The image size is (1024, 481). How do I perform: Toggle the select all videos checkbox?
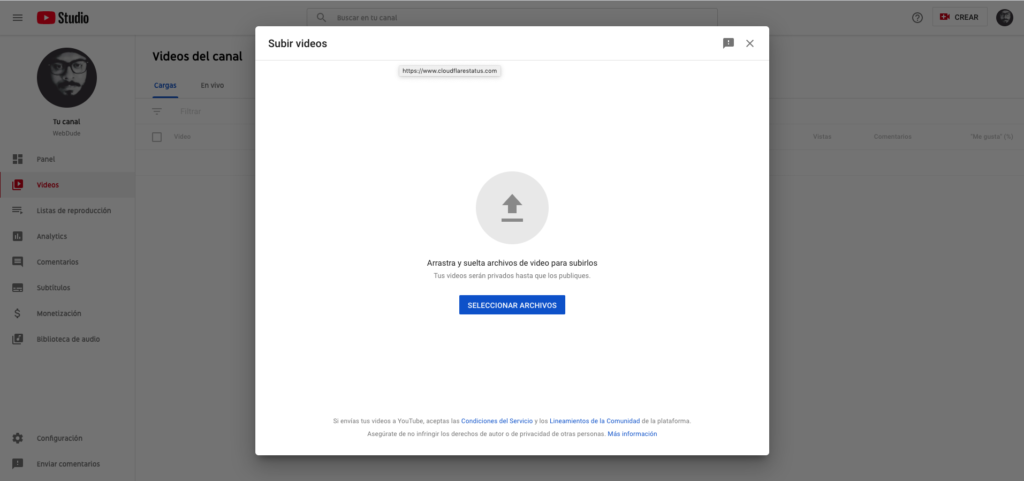coord(157,136)
